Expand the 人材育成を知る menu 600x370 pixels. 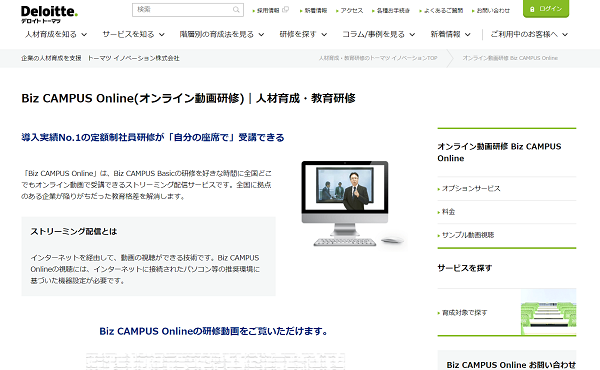point(56,34)
